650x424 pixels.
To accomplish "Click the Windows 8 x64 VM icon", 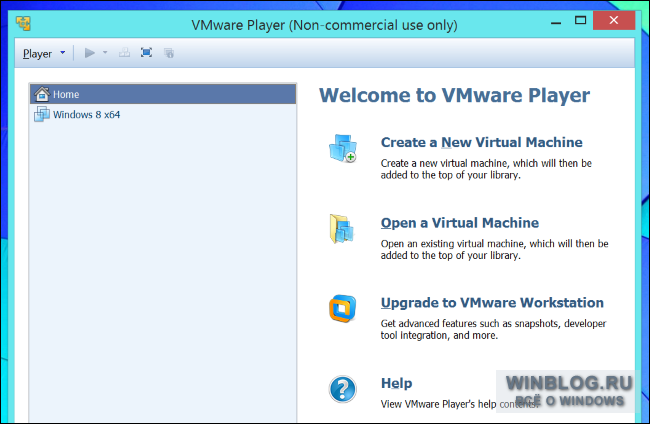I will (x=42, y=114).
